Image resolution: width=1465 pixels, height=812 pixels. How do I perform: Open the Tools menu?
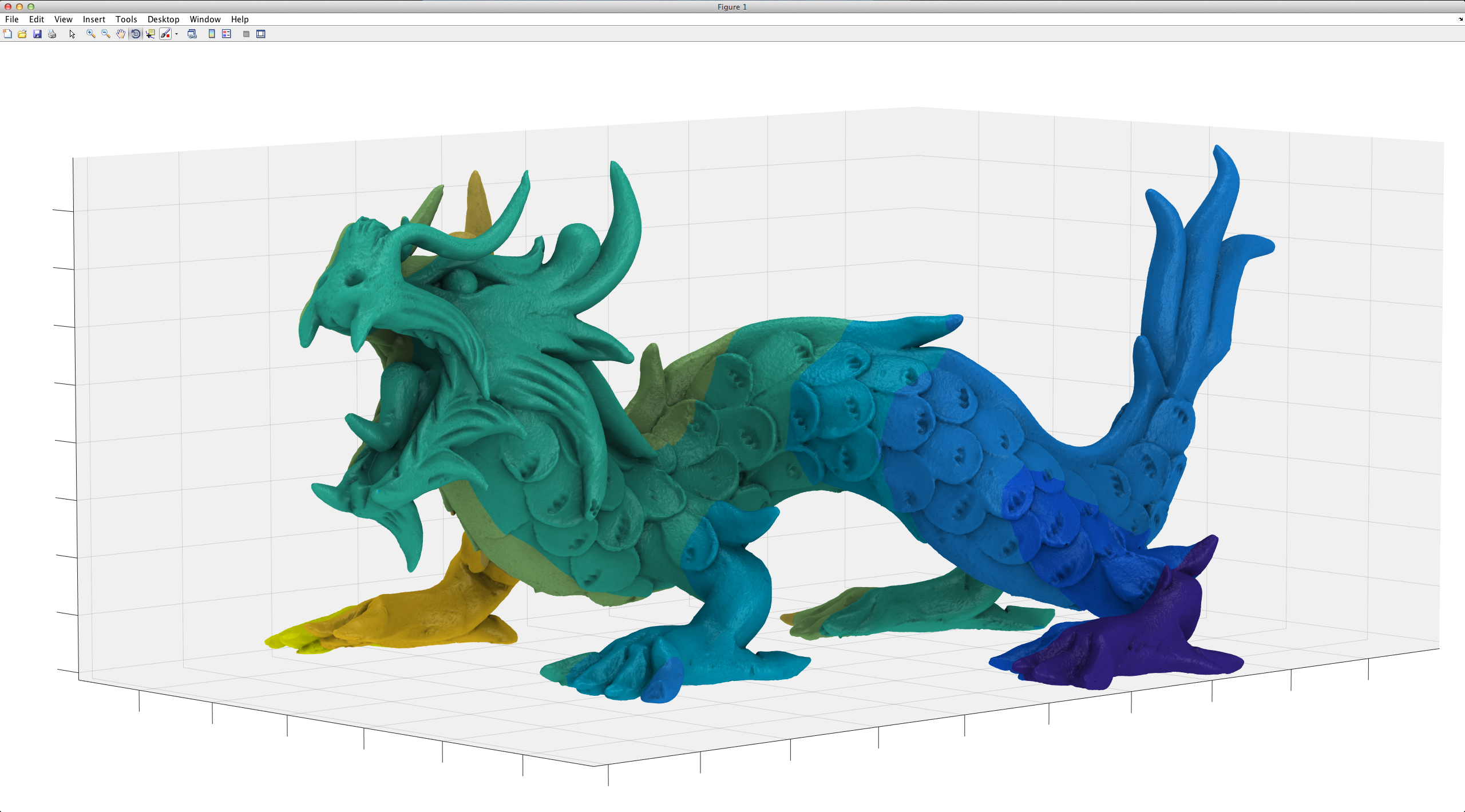(x=126, y=19)
